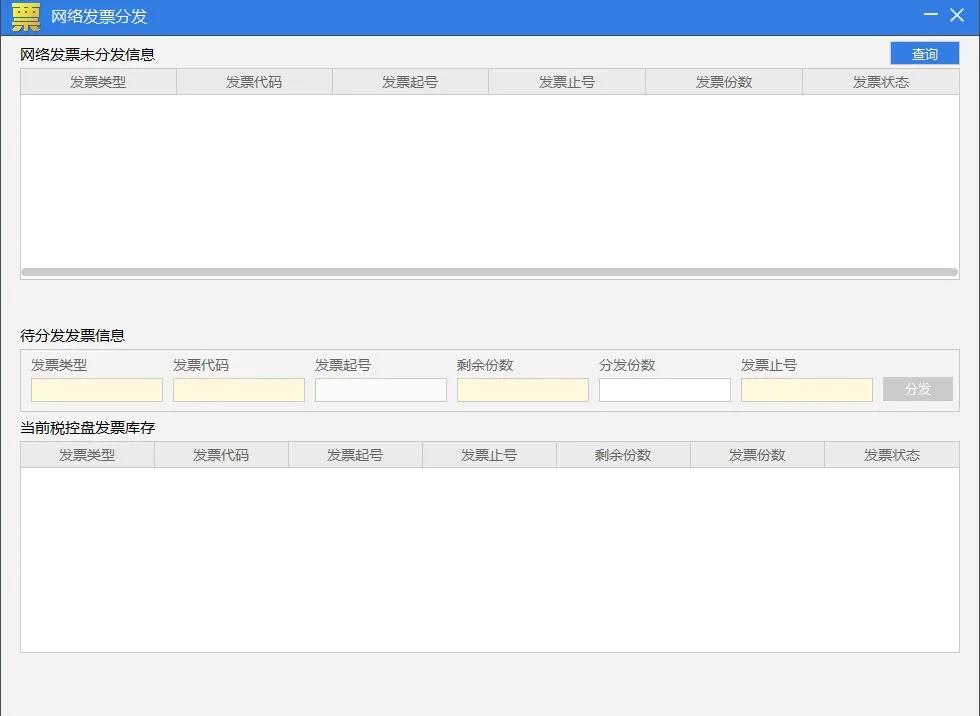Viewport: 980px width, 716px height.
Task: Click the 发票代码 column header in top table
Action: [253, 81]
